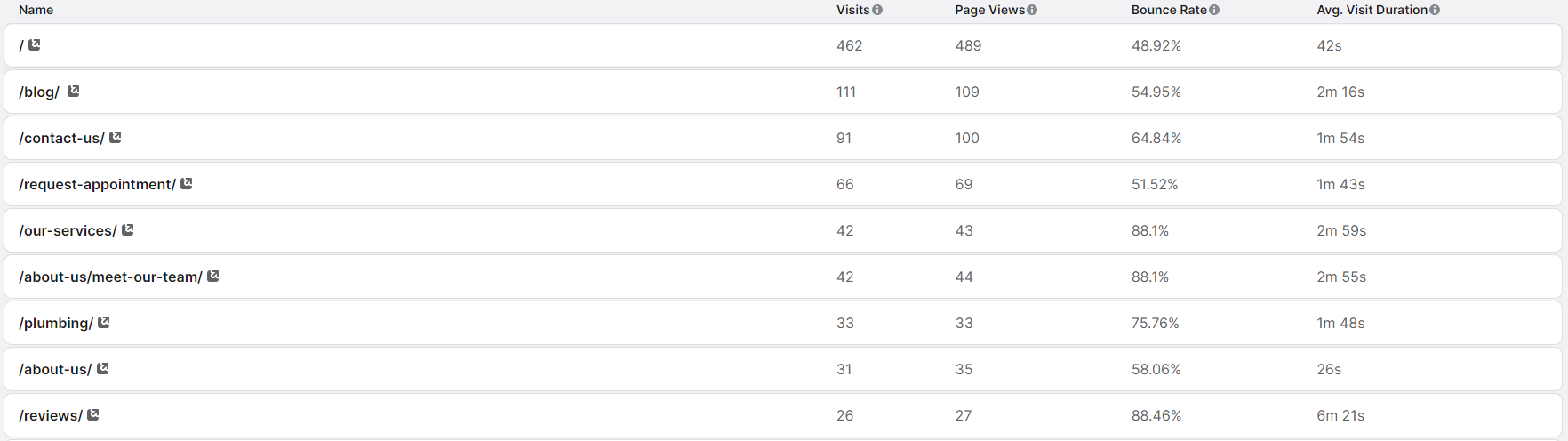Viewport: 1568px width, 441px height.
Task: Open external link icon beside /blog/
Action: coord(74,91)
